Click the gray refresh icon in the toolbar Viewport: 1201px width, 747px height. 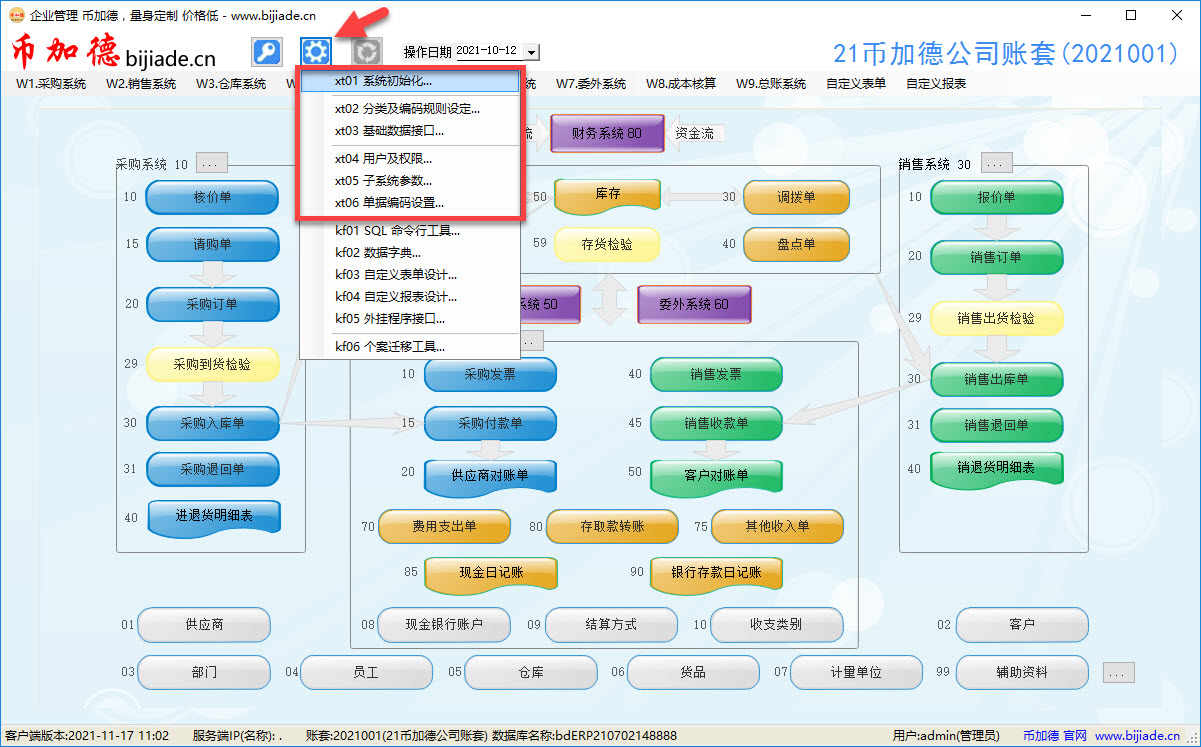[367, 51]
